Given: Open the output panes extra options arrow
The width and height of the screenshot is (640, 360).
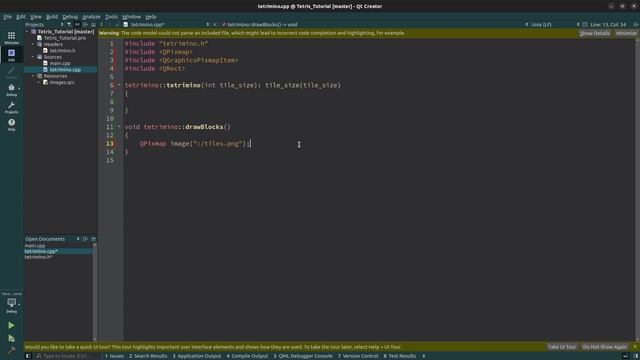Looking at the screenshot, I should pyautogui.click(x=424, y=356).
